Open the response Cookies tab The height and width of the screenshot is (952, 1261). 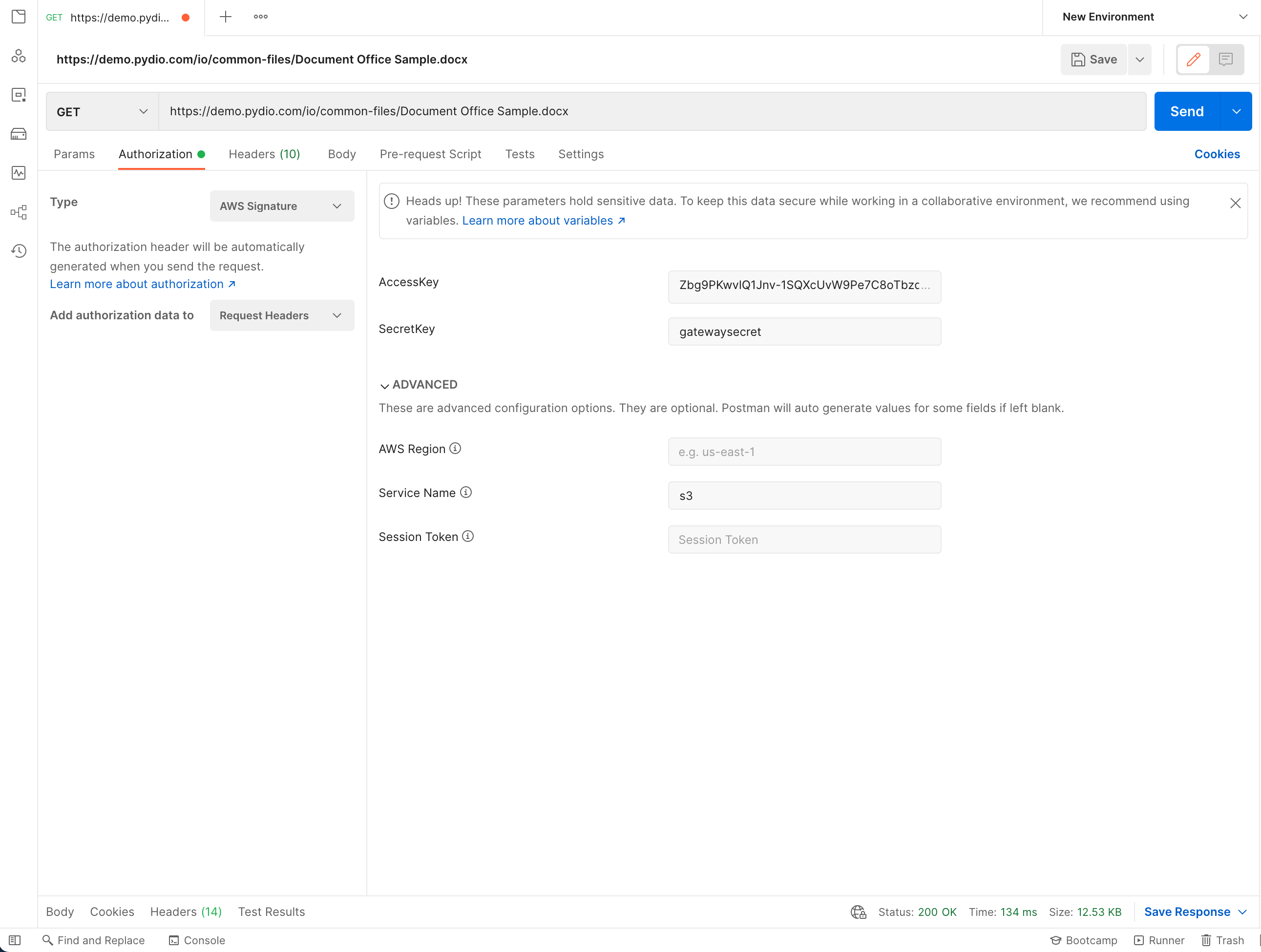(112, 911)
